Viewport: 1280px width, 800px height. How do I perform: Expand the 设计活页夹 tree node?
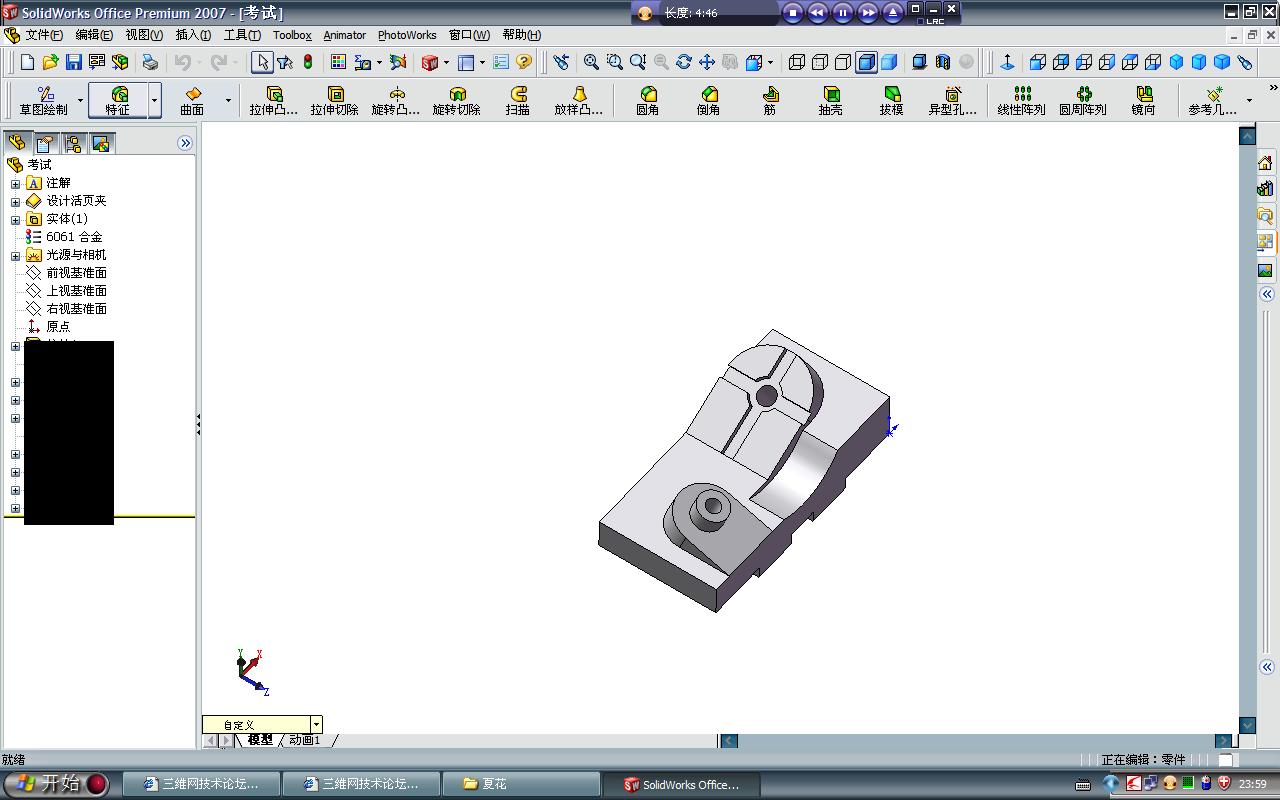tap(15, 201)
